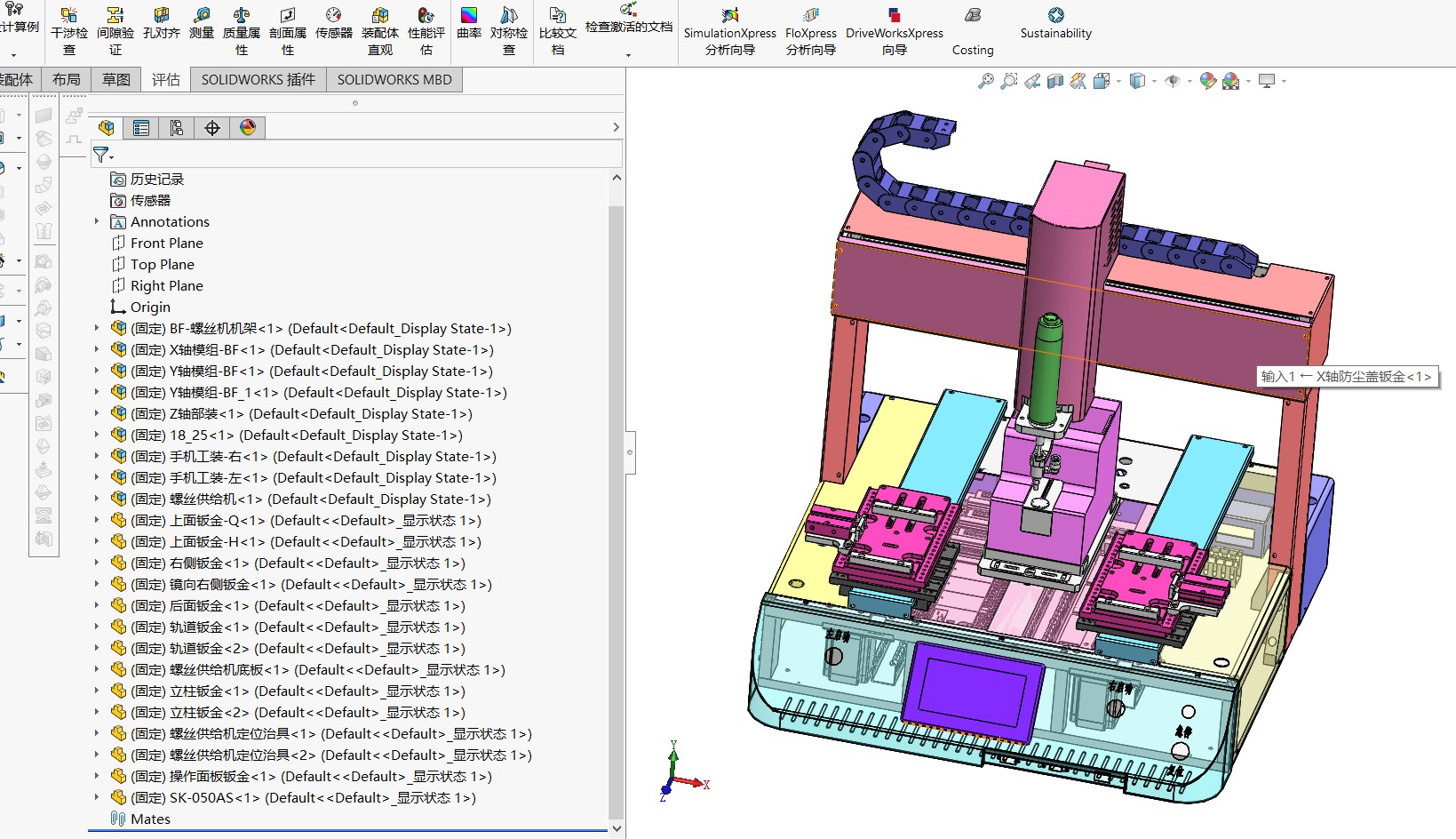Image resolution: width=1456 pixels, height=839 pixels.
Task: Open the DisplayManager color ball tab
Action: coord(248,128)
